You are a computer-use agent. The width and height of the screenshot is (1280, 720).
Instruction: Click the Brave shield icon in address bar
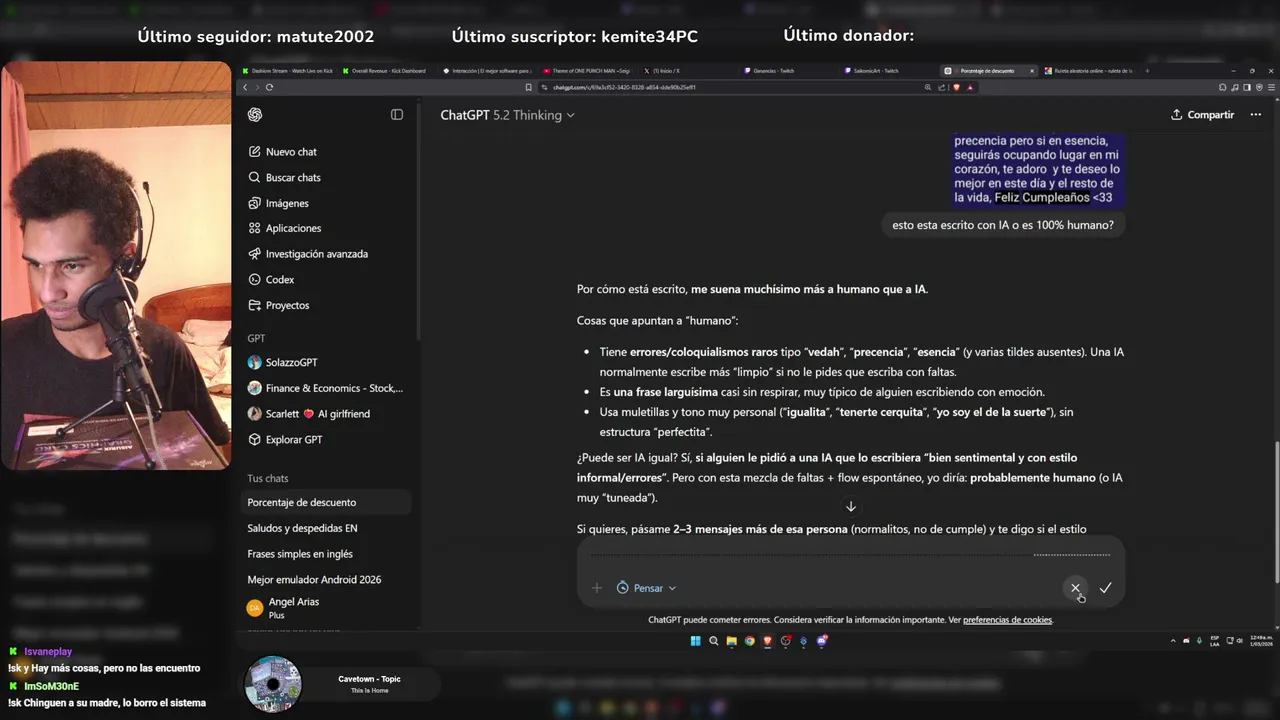pyautogui.click(x=957, y=87)
